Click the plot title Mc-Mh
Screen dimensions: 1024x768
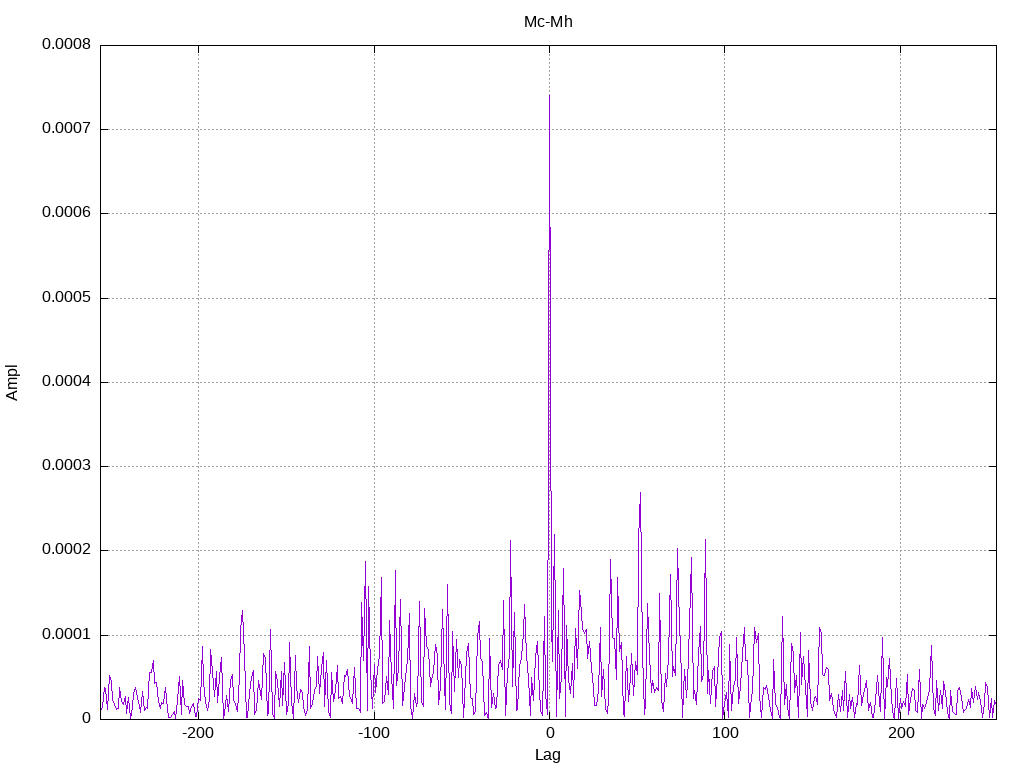click(548, 21)
